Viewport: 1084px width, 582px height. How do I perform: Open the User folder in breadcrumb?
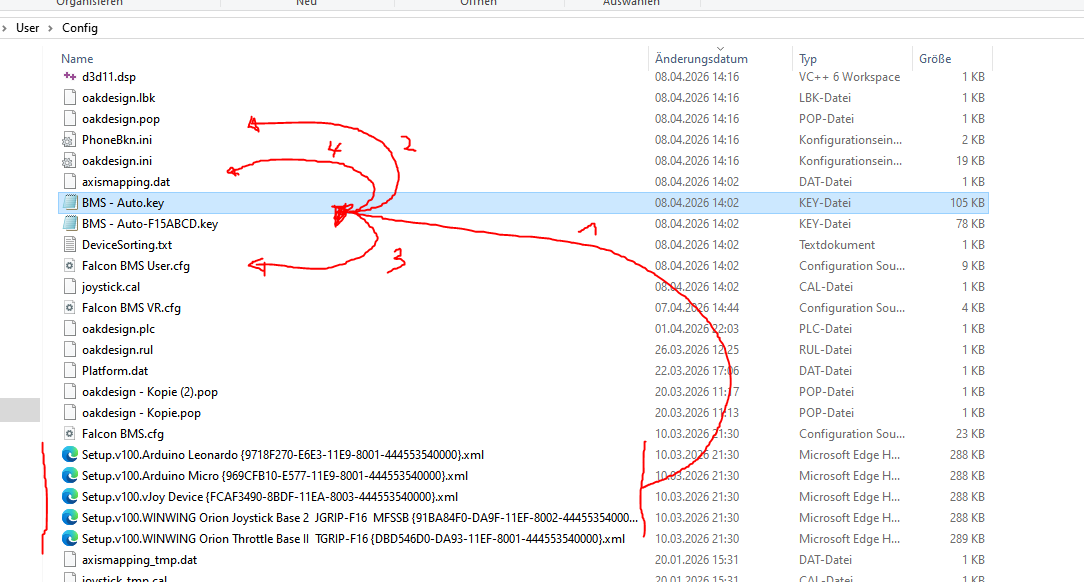[28, 28]
